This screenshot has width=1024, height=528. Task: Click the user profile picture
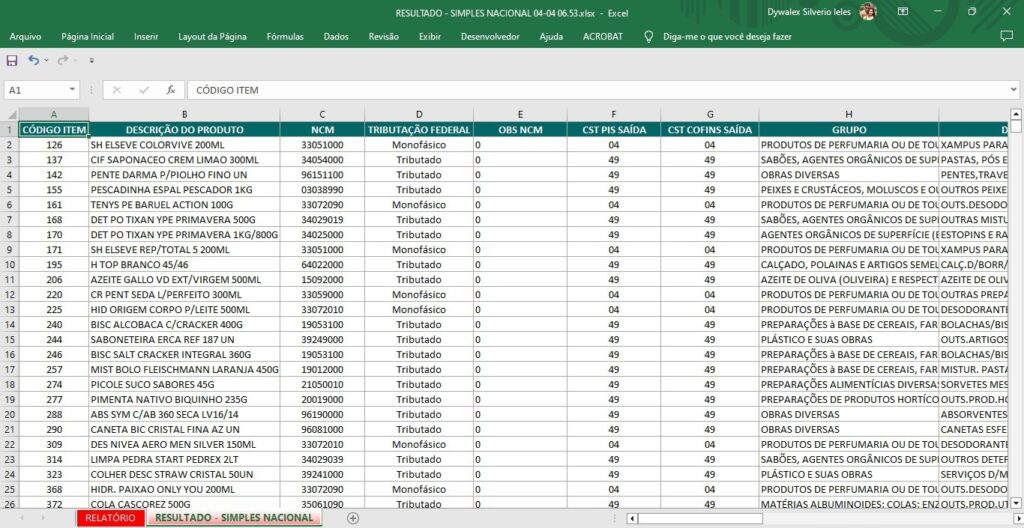[x=867, y=11]
